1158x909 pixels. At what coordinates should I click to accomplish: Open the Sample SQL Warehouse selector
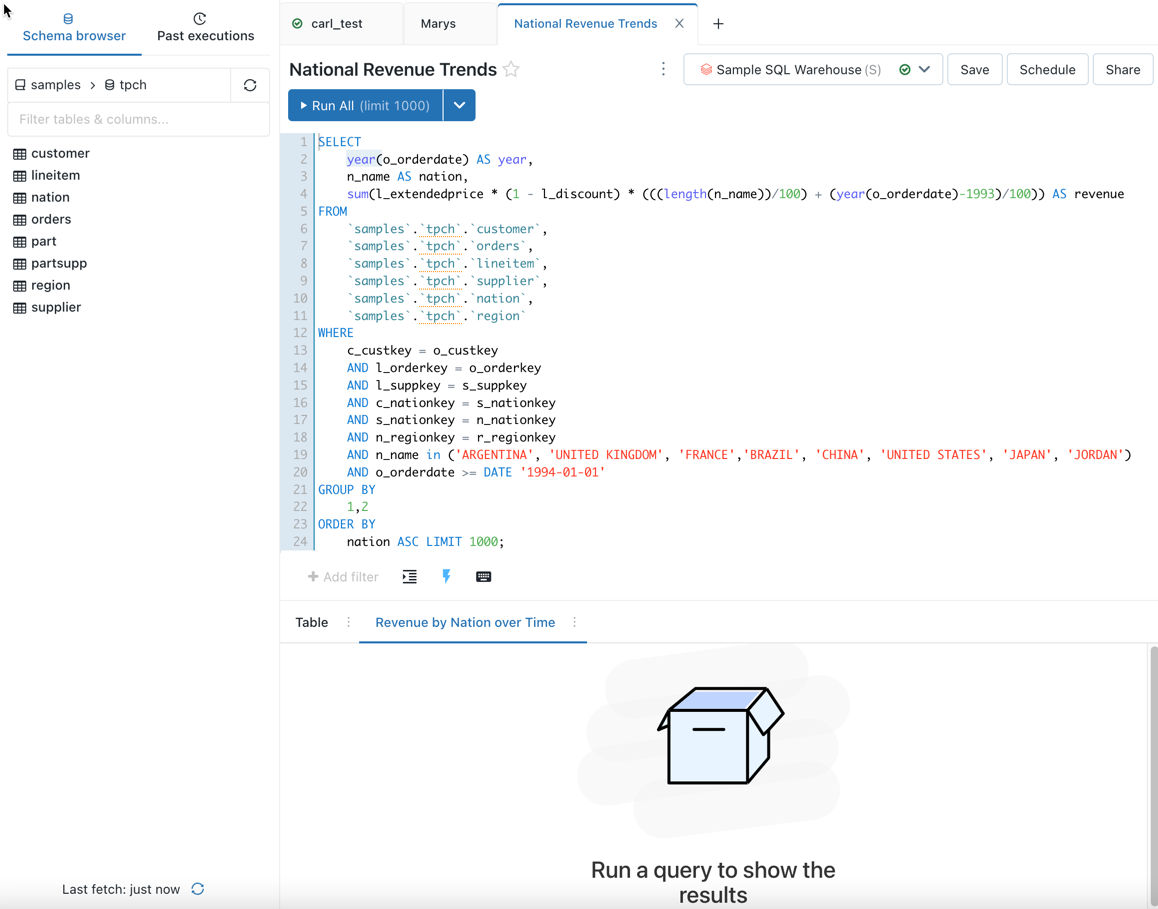point(812,70)
